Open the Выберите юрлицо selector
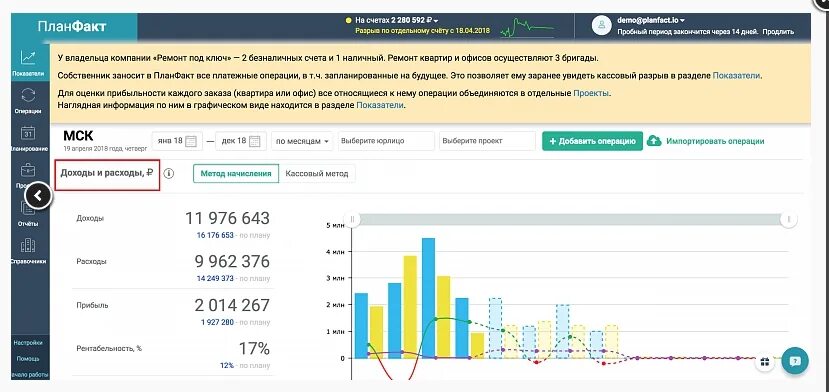 386,141
